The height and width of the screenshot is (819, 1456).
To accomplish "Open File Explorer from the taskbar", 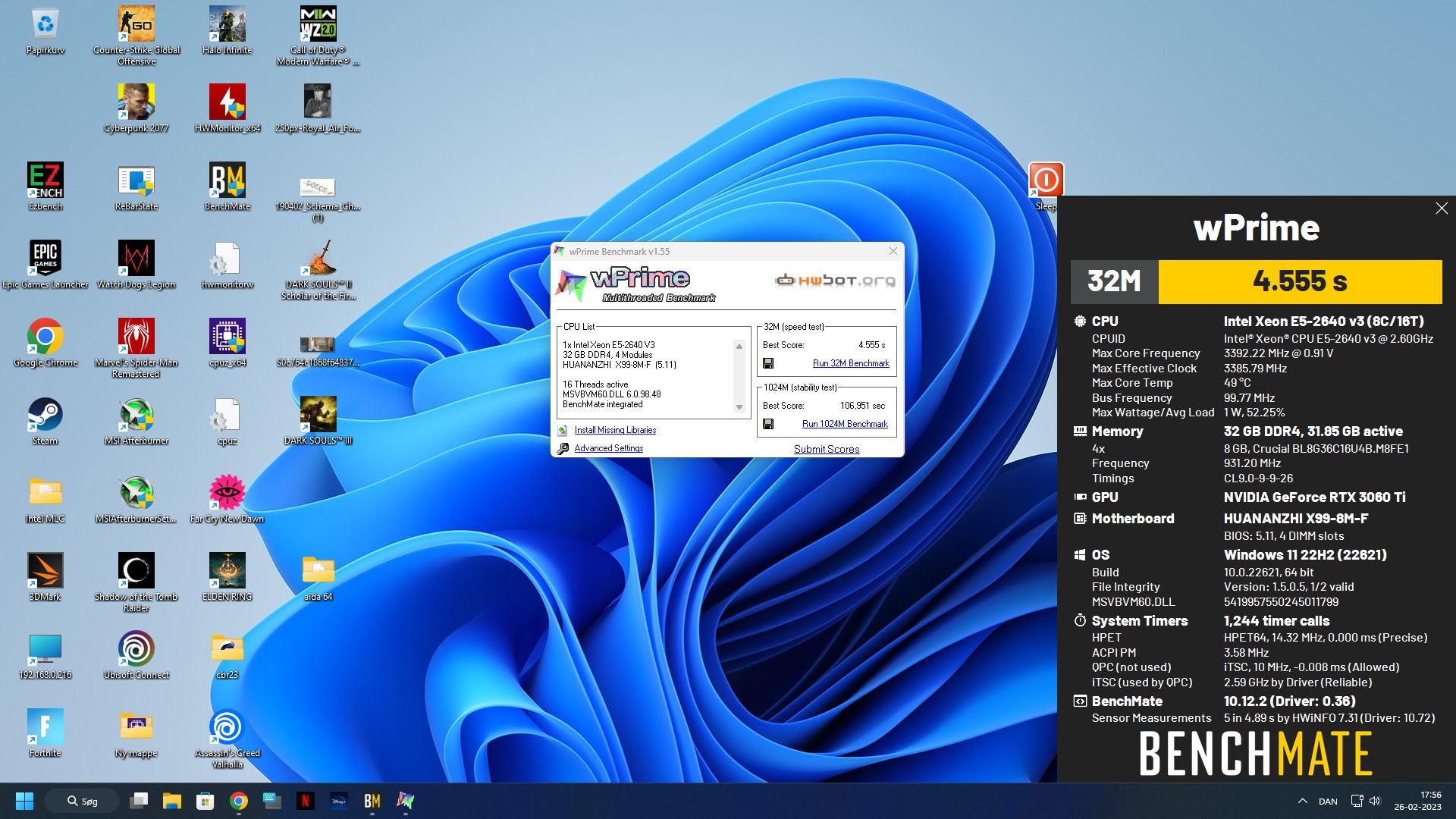I will (x=172, y=801).
